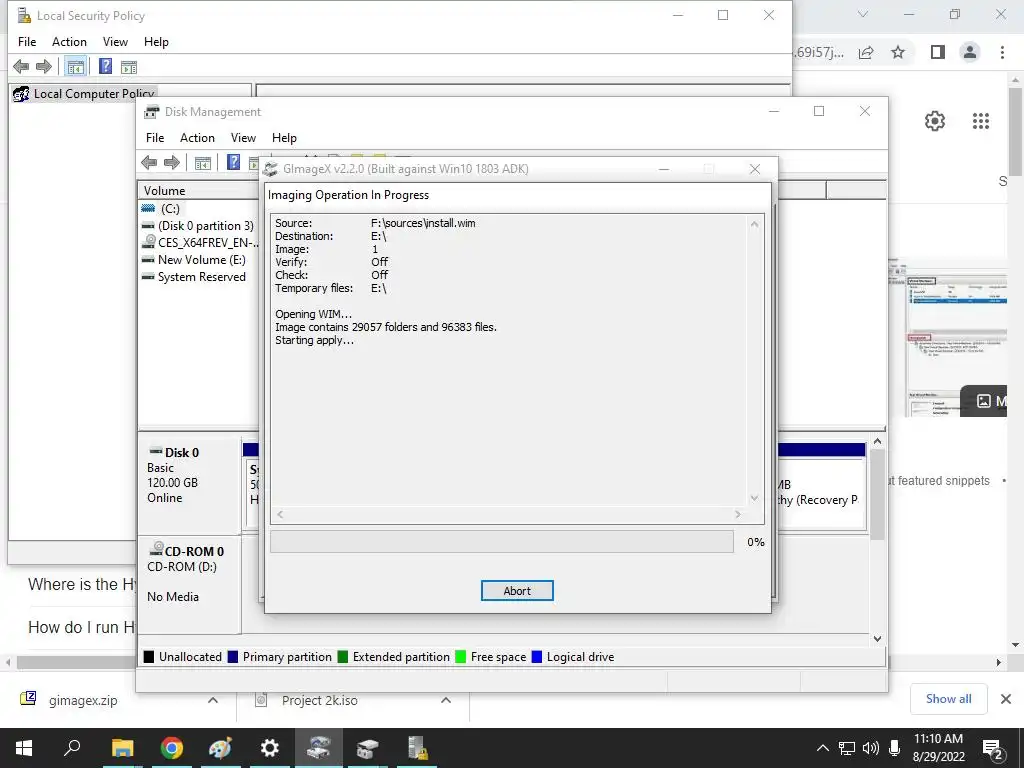Viewport: 1024px width, 768px height.
Task: Open Chrome profile avatar
Action: coord(970,52)
